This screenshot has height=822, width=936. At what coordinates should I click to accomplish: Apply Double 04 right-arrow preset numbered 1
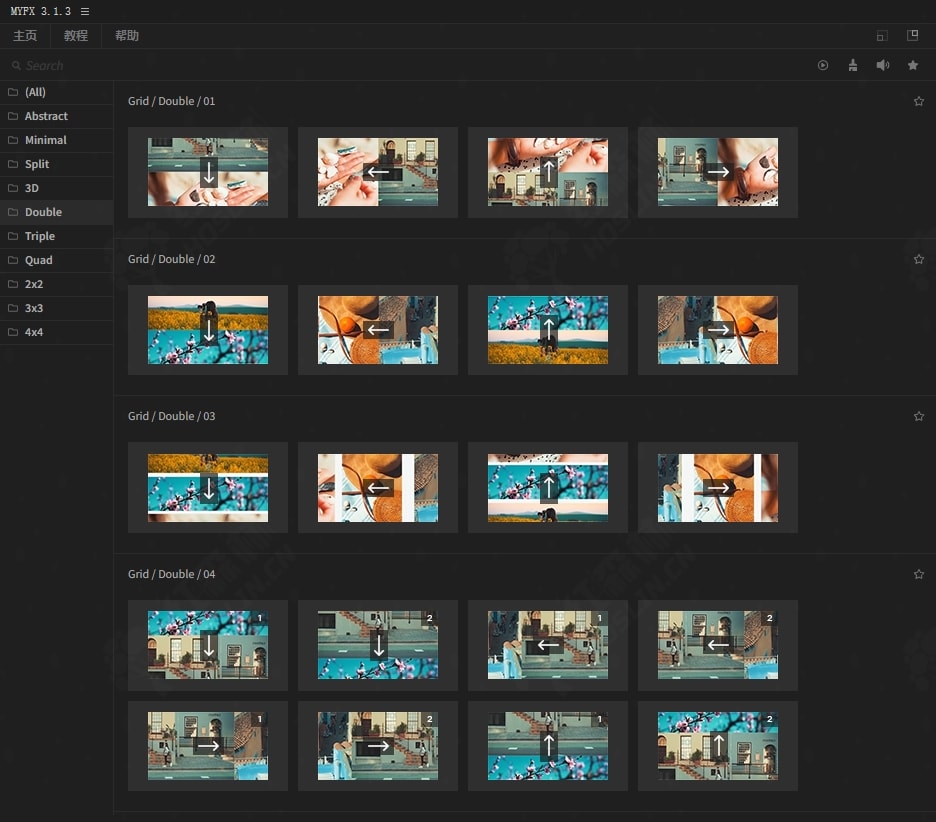point(208,746)
